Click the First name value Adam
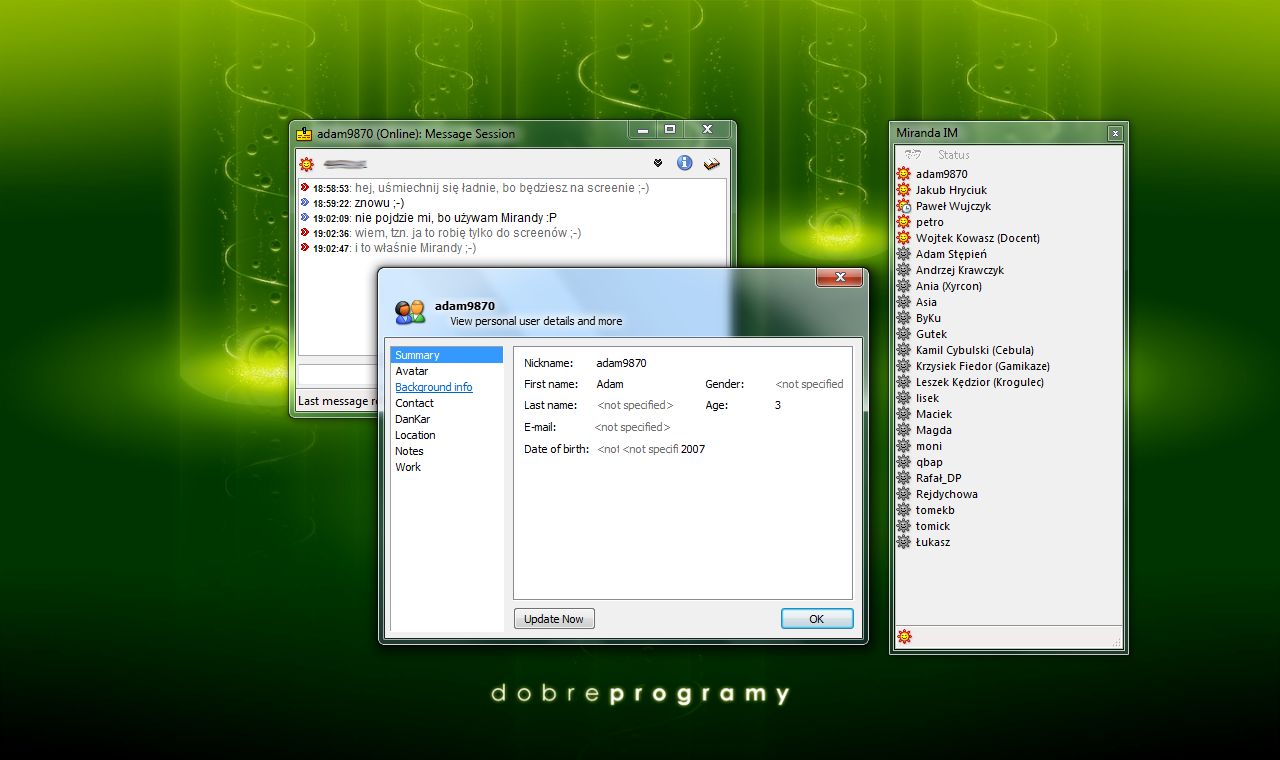1280x760 pixels. click(x=610, y=384)
